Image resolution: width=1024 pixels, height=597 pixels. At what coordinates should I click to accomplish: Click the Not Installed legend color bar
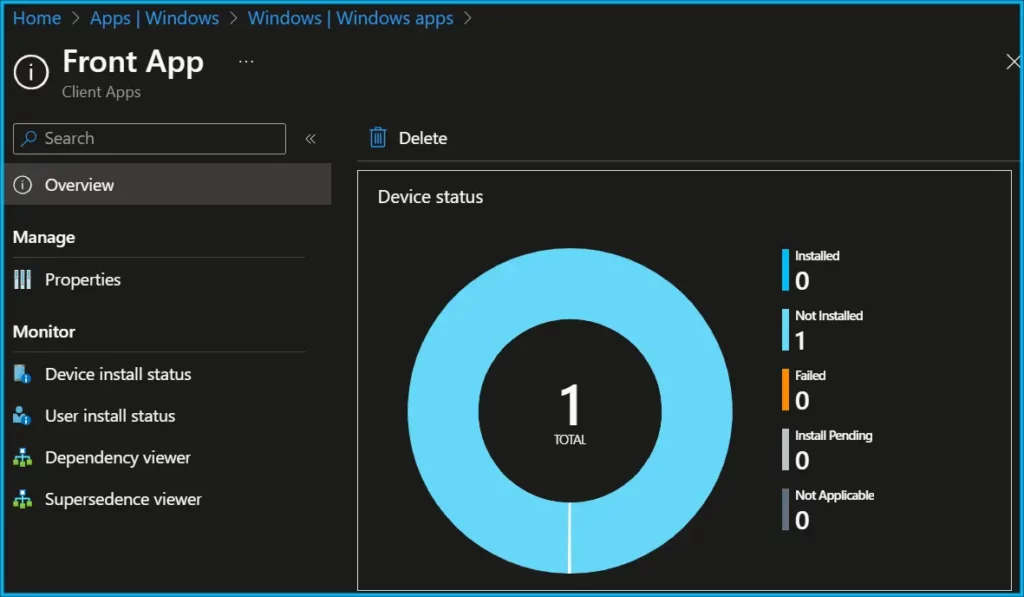click(786, 330)
